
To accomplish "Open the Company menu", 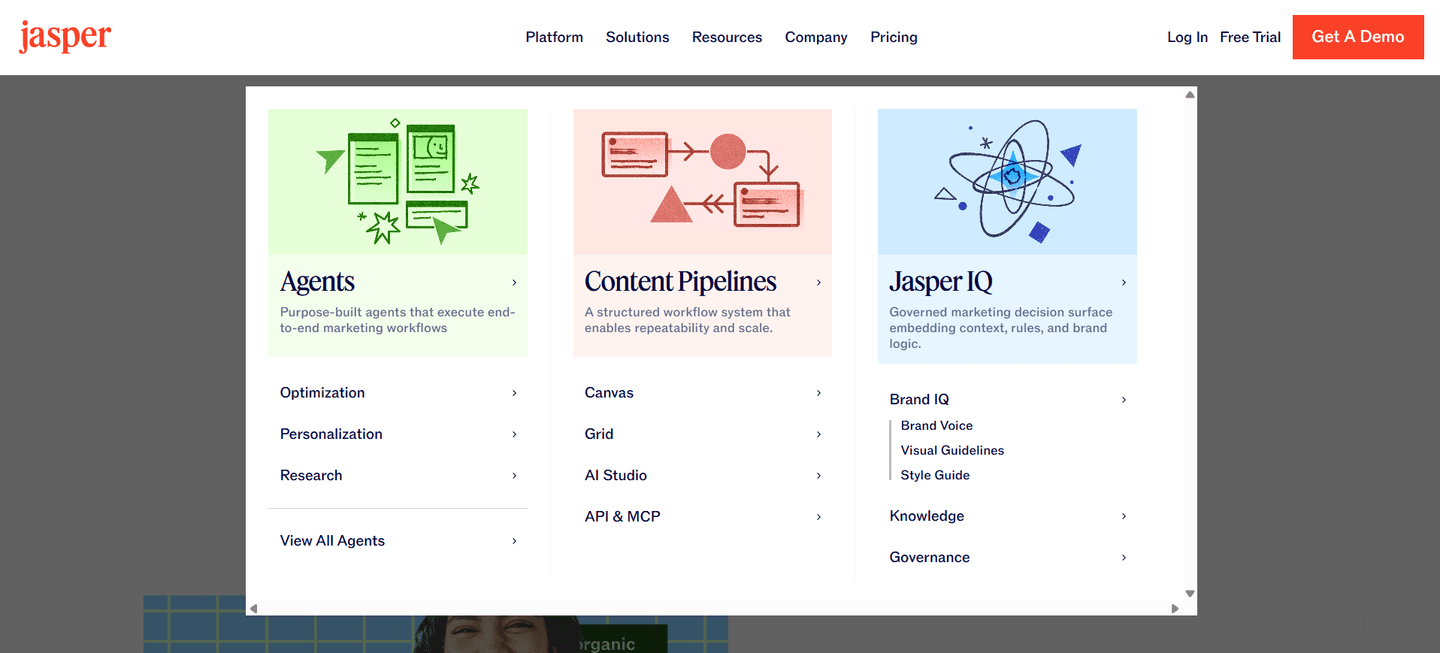I will [816, 37].
